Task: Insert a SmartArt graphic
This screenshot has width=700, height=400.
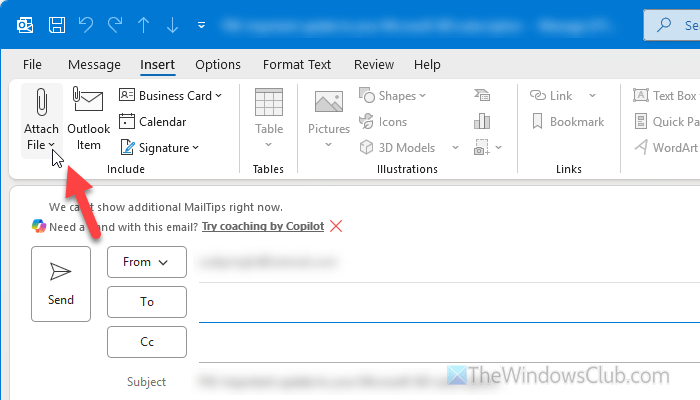Action: (x=482, y=95)
